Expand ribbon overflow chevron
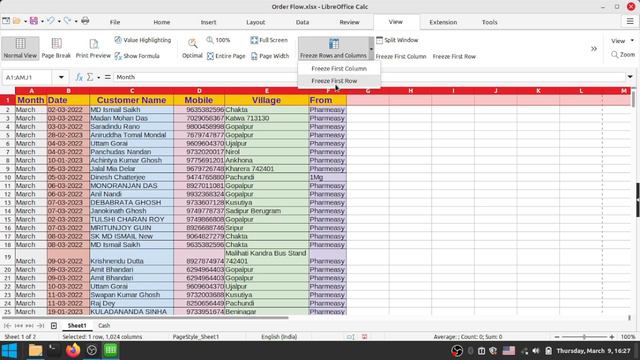 (594, 49)
